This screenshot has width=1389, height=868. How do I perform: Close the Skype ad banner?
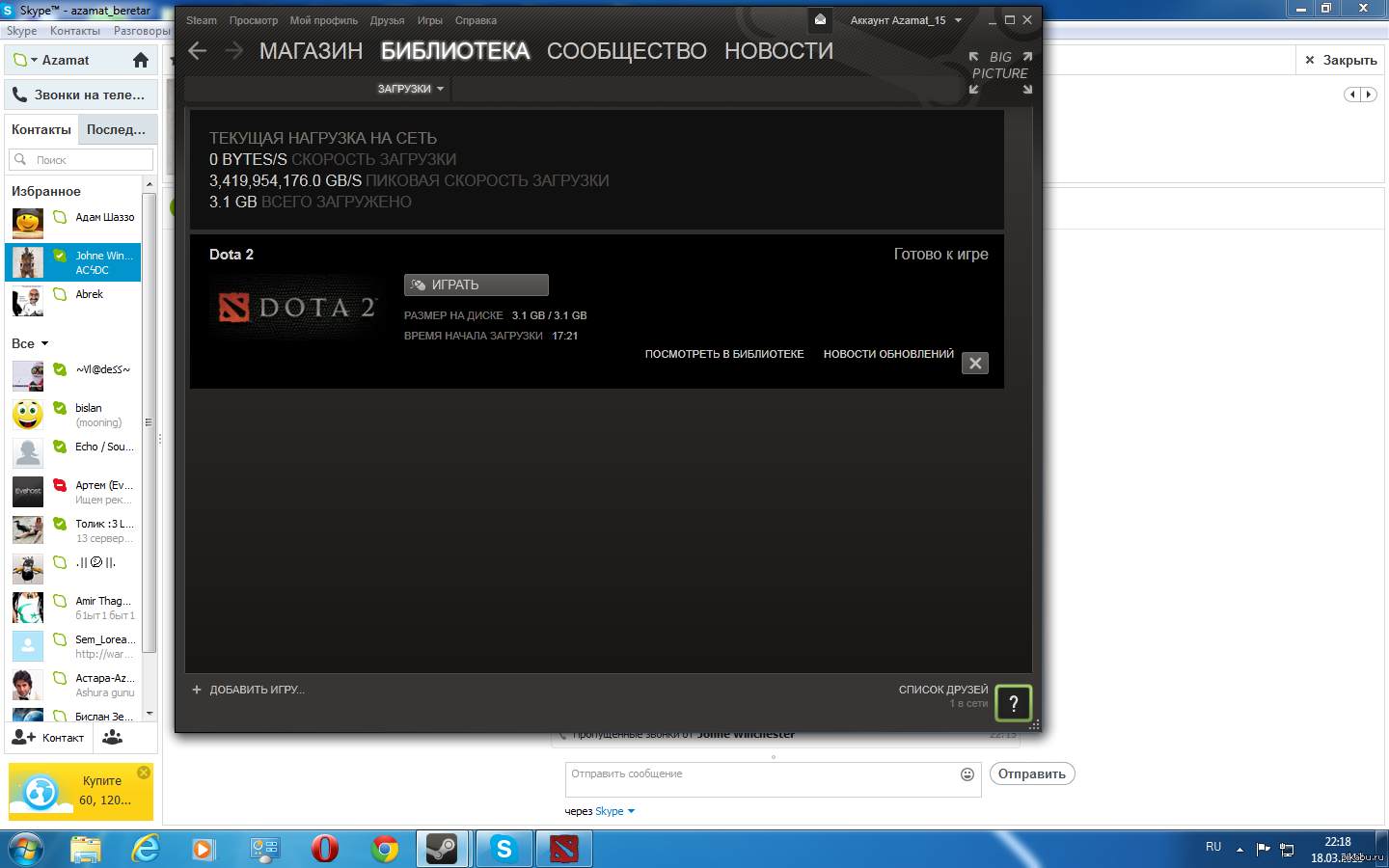pos(144,773)
